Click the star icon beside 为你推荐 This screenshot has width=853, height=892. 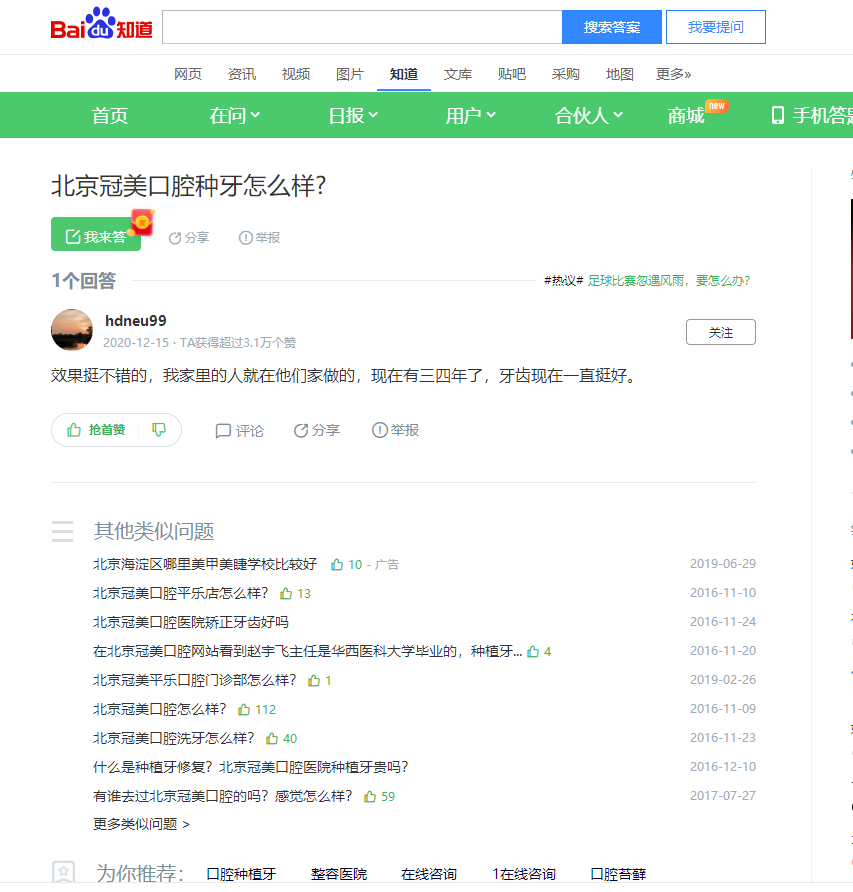pos(63,872)
